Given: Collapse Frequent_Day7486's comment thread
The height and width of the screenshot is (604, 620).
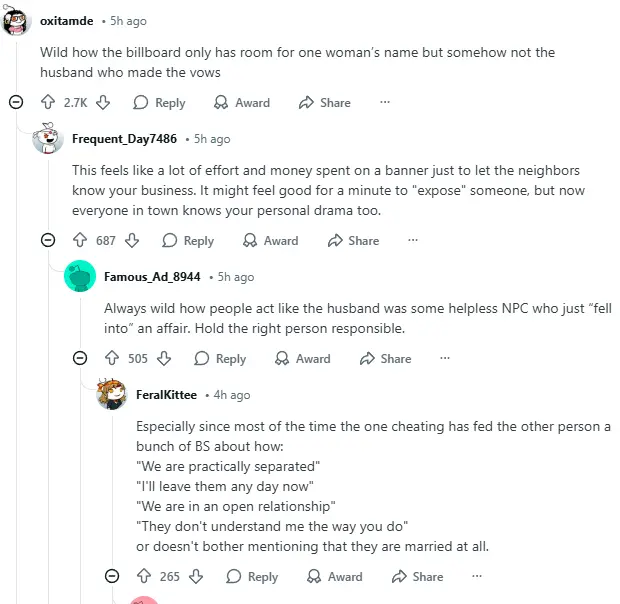Looking at the screenshot, I should click(47, 240).
